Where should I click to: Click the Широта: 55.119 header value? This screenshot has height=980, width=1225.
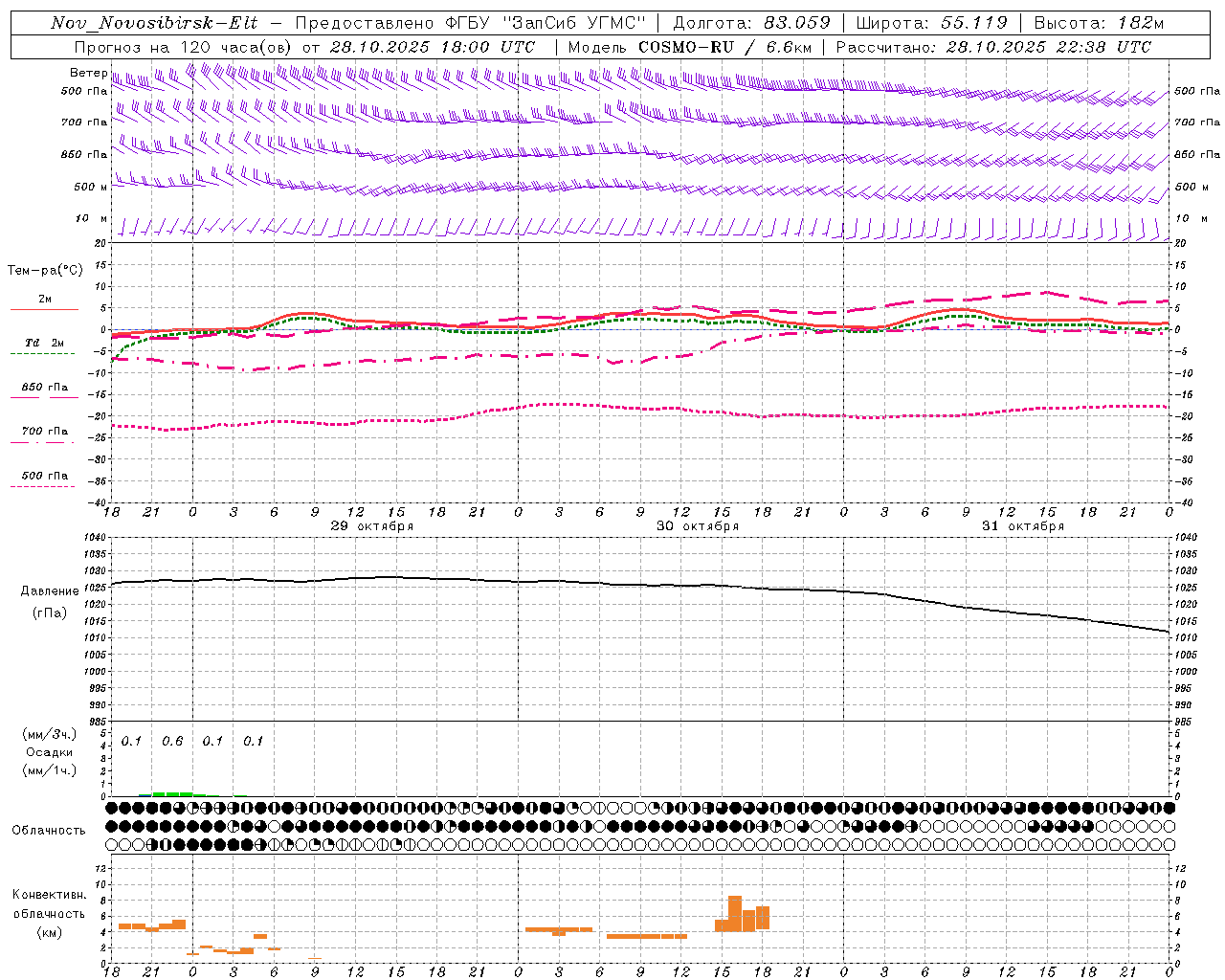[931, 23]
